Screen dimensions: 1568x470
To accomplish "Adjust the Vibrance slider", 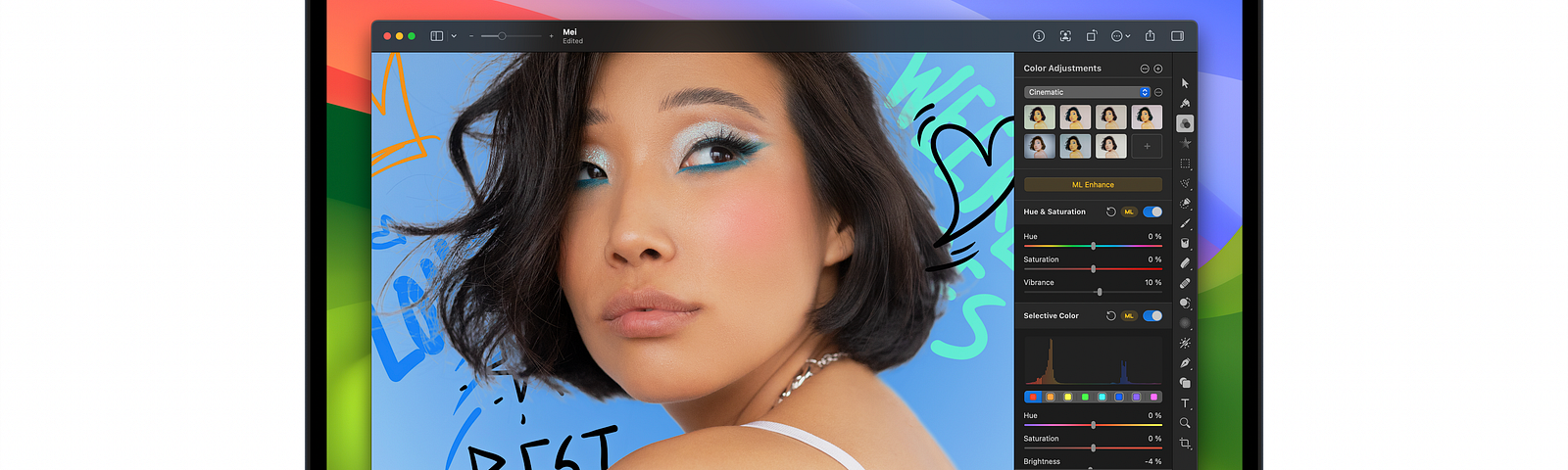I will click(1093, 292).
